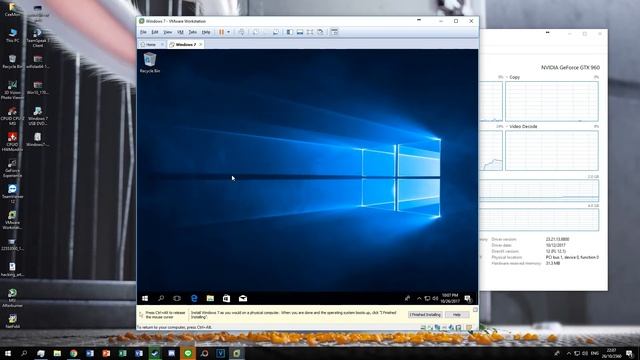Toggle the thumbnail bar toolbar icon
Viewport: 640px width, 360px height.
pyautogui.click(x=300, y=32)
